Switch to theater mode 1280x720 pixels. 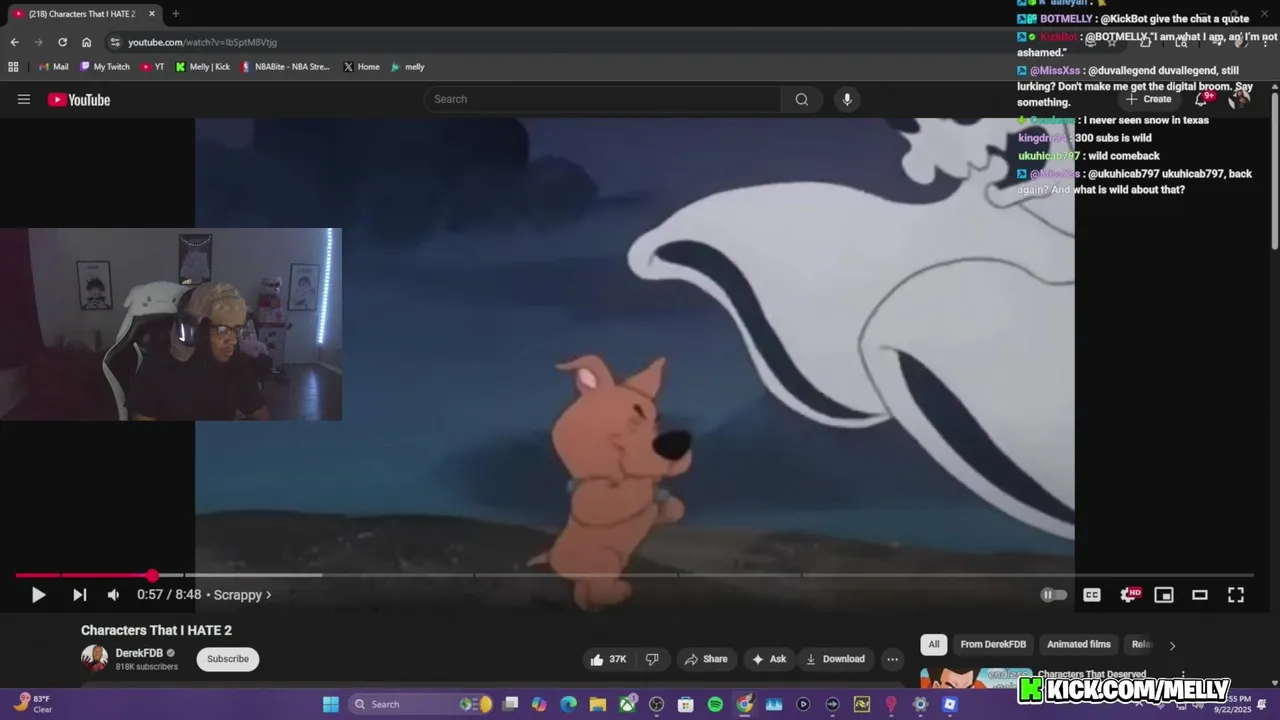click(1200, 595)
